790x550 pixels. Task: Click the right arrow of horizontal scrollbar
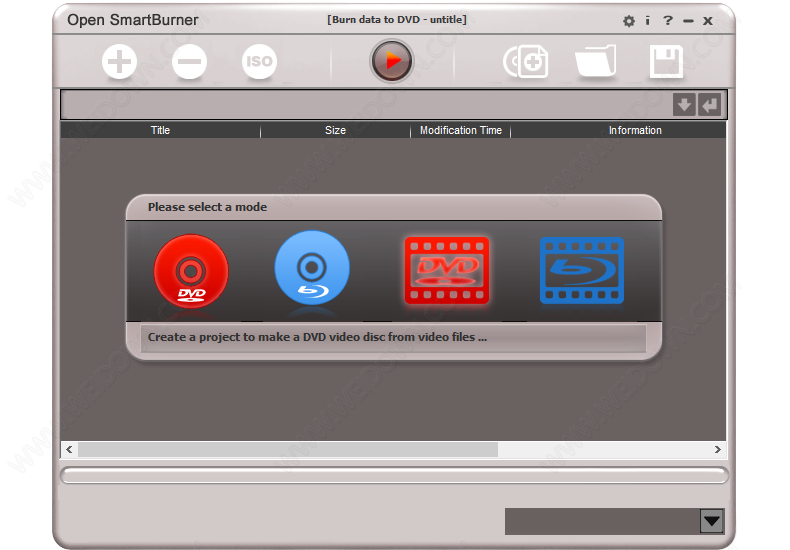click(717, 449)
